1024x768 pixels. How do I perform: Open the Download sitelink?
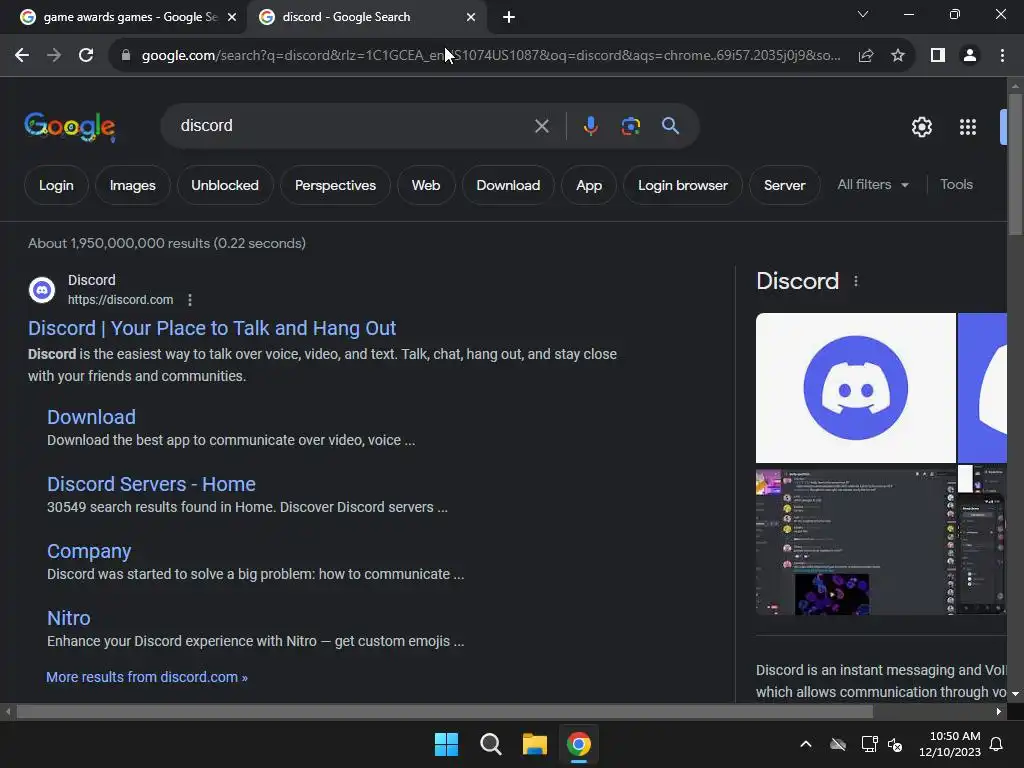pyautogui.click(x=91, y=417)
